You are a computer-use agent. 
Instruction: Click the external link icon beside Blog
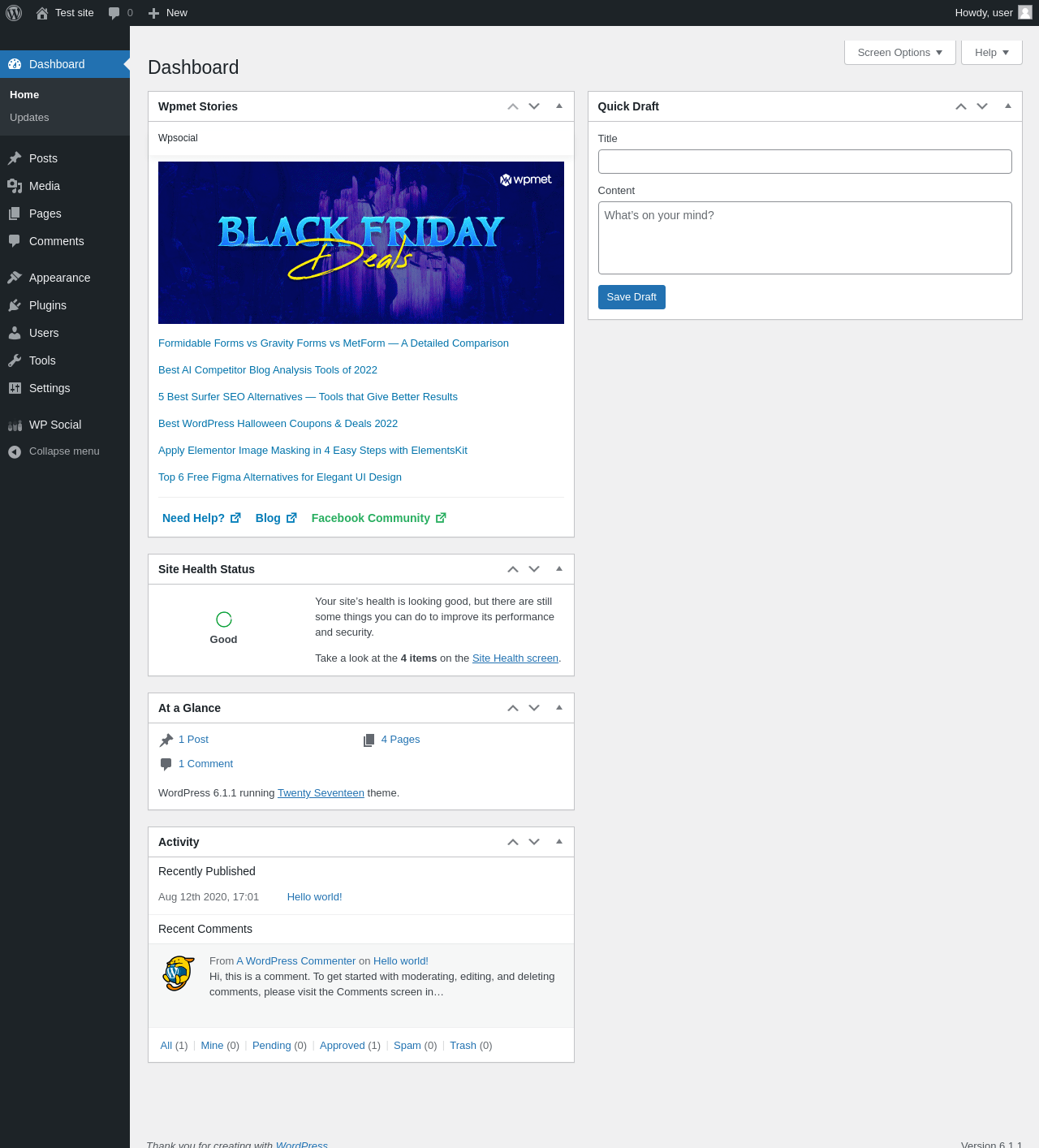click(291, 518)
